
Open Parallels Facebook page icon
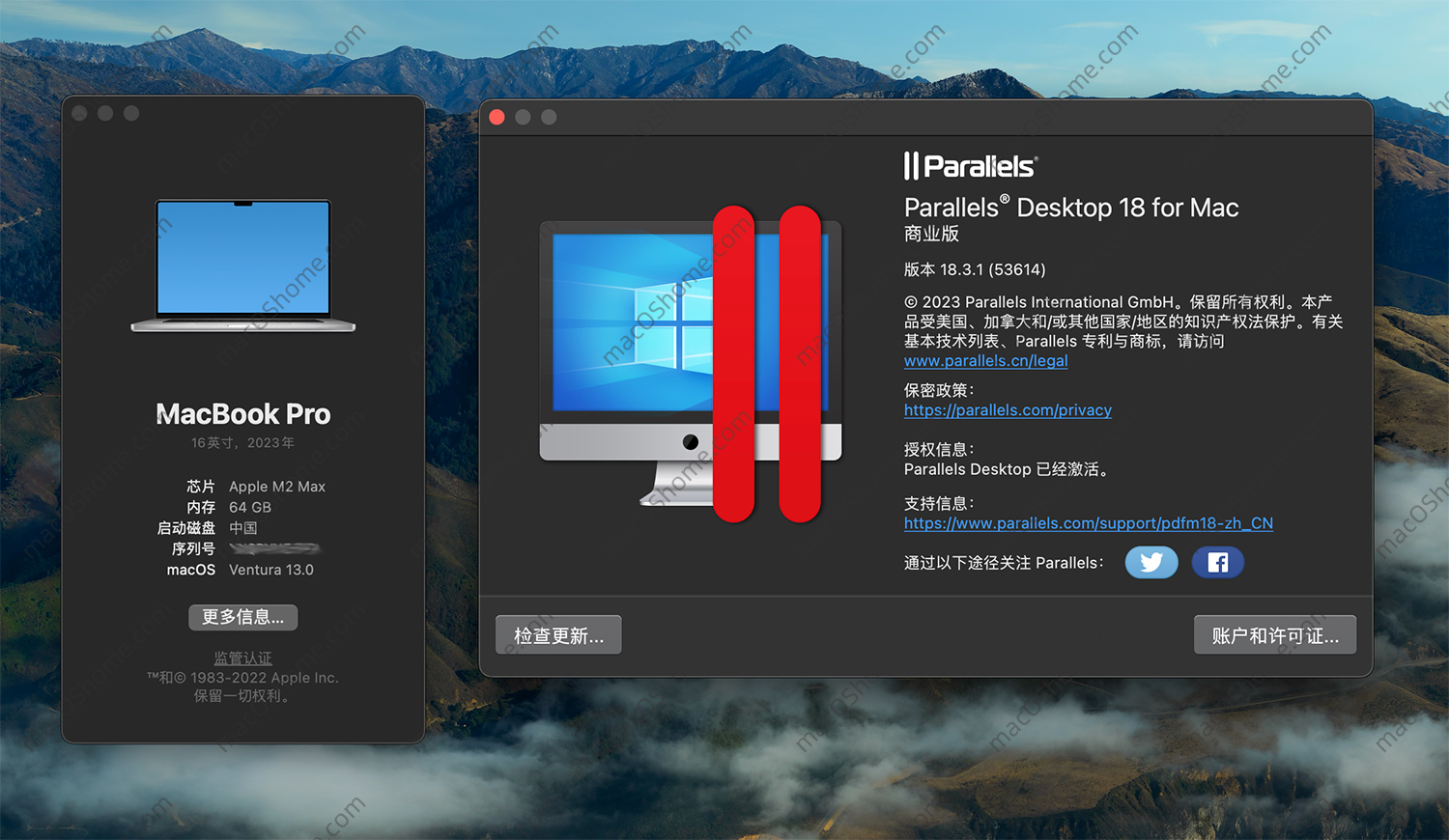(x=1217, y=562)
